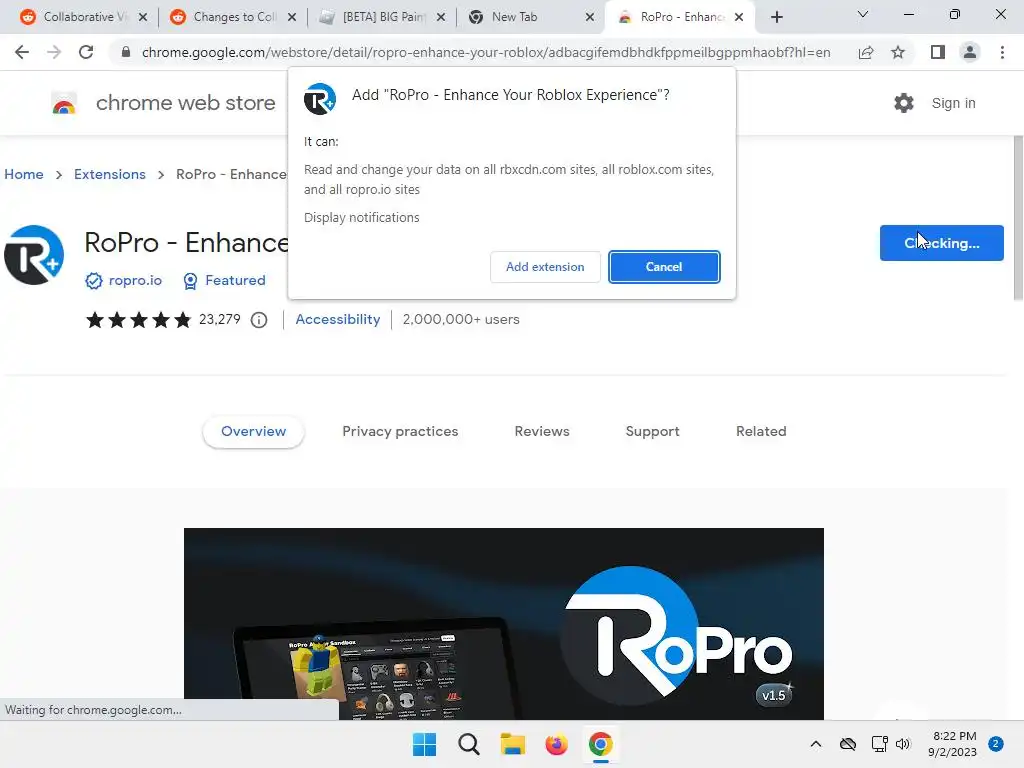Viewport: 1024px width, 768px height.
Task: Open the Chrome profile icon
Action: click(970, 52)
